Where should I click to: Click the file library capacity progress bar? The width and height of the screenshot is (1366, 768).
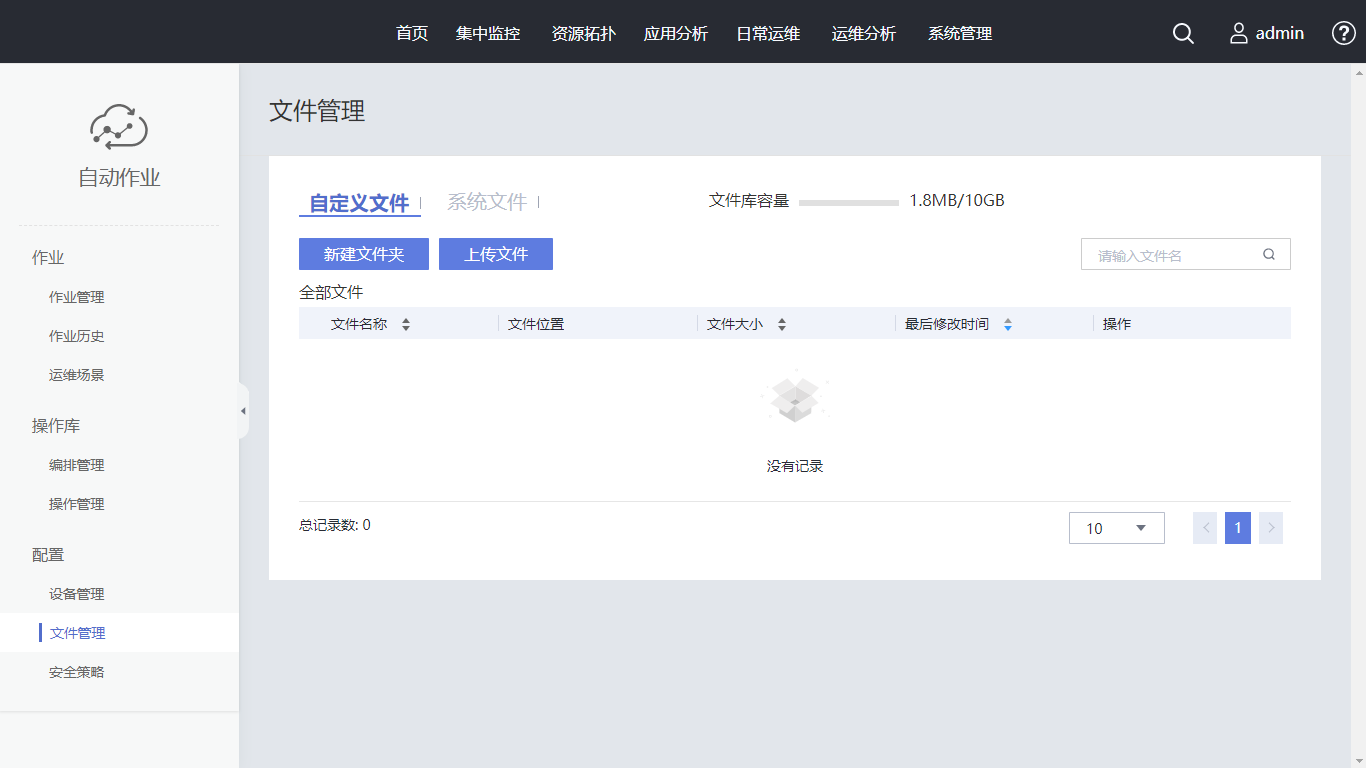849,202
